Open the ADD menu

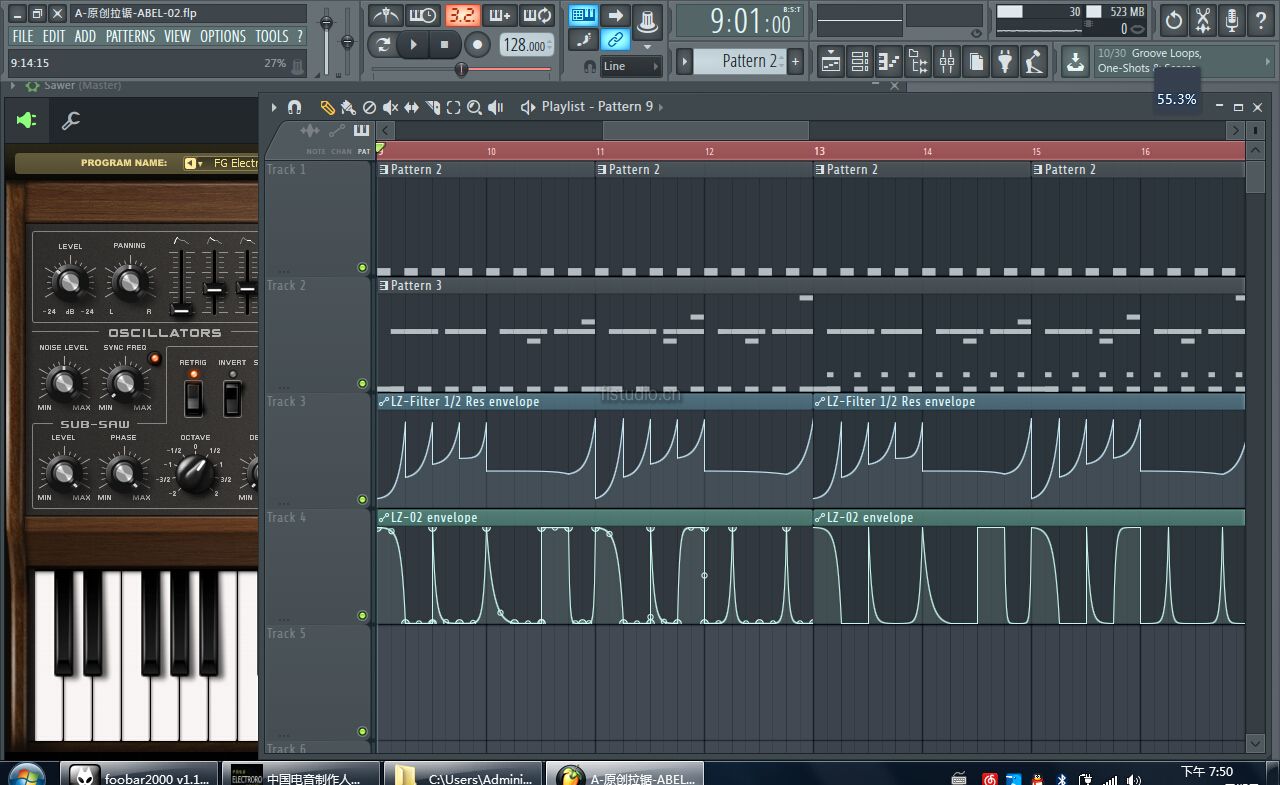tap(86, 36)
